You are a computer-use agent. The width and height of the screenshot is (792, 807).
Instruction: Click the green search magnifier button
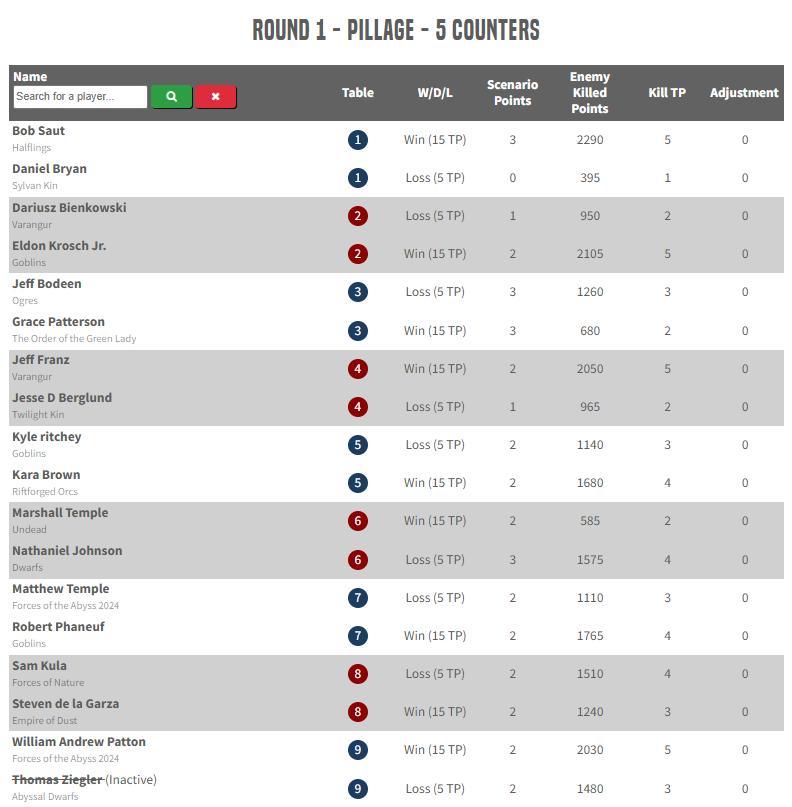[x=171, y=97]
